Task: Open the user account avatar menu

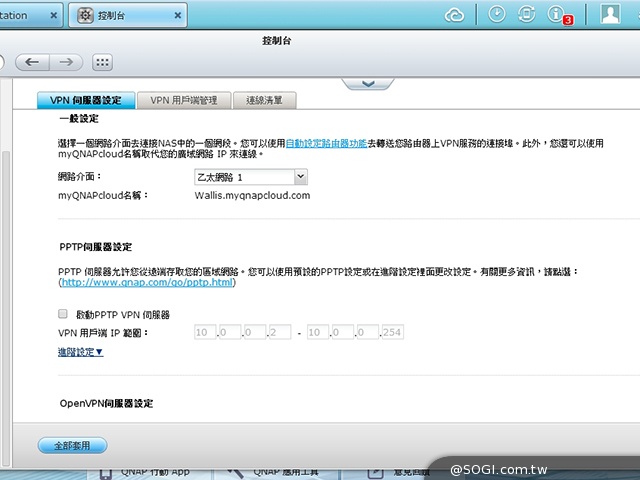Action: [x=610, y=13]
